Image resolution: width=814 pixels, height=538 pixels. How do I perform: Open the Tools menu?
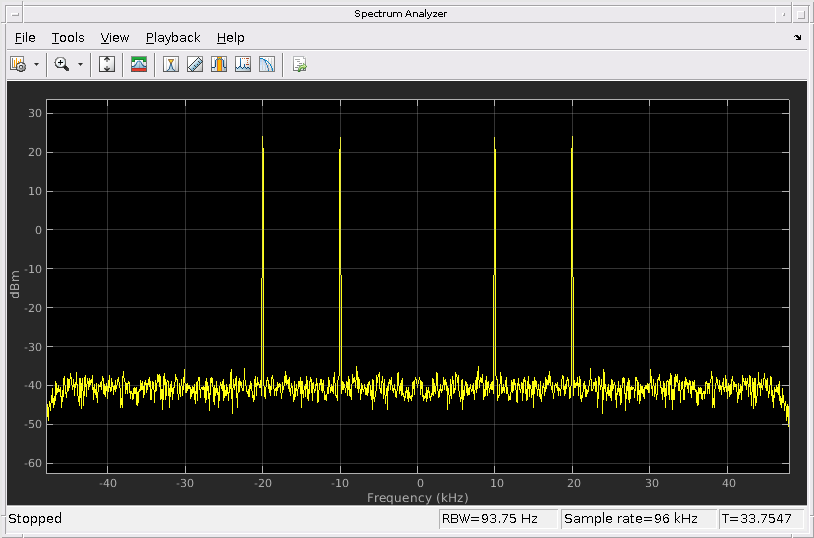click(x=68, y=37)
